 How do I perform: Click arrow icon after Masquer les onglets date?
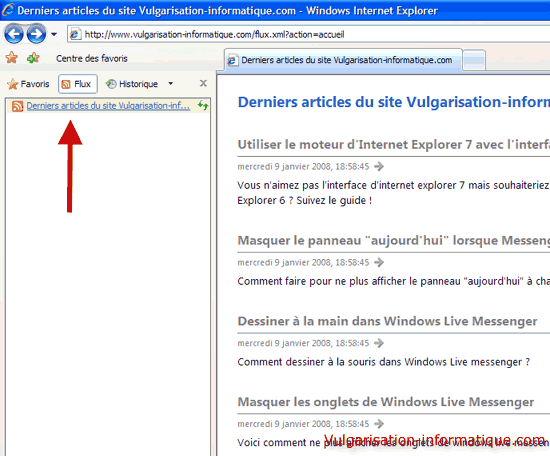pos(379,424)
